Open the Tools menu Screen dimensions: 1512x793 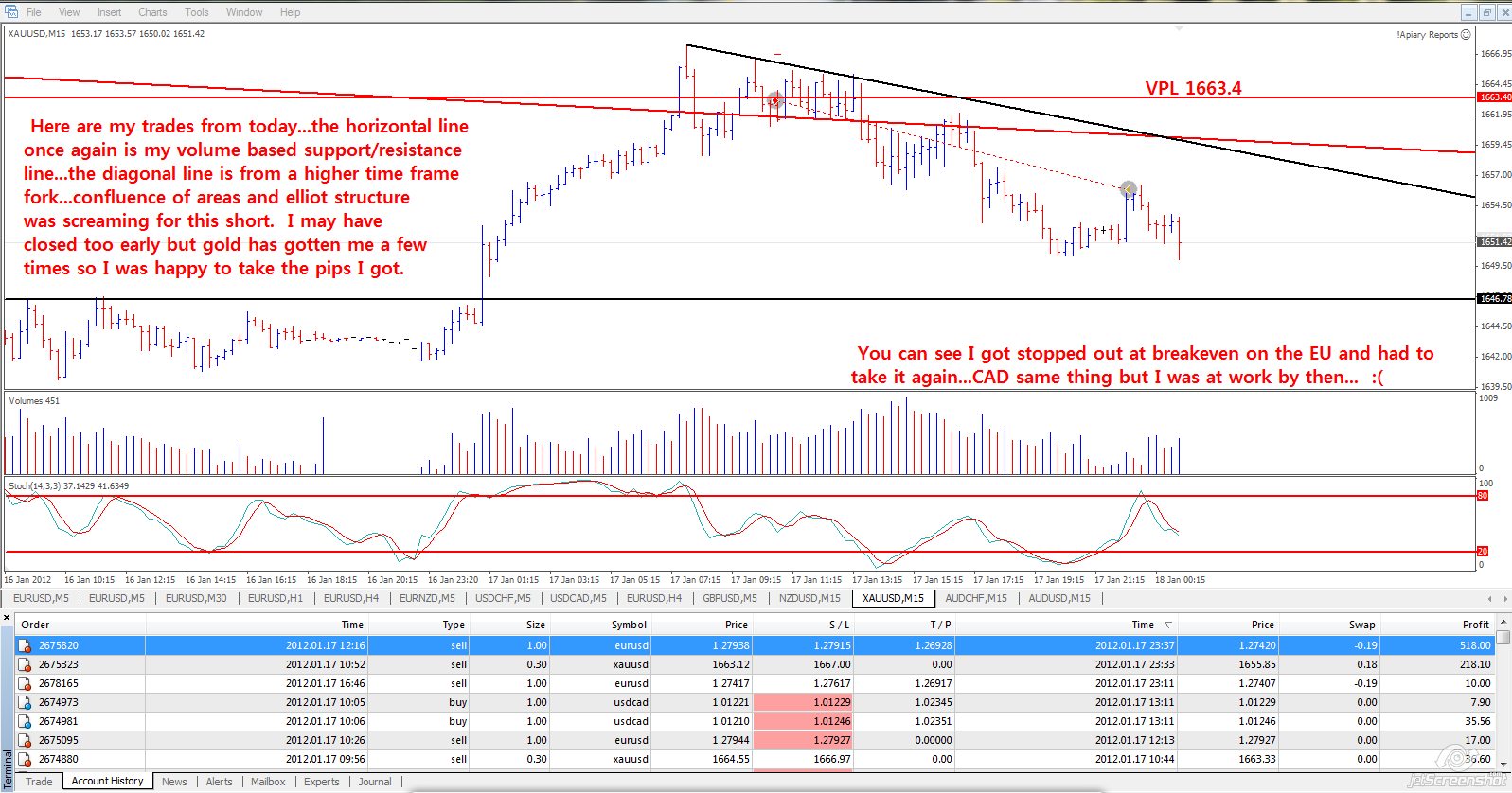click(x=197, y=12)
